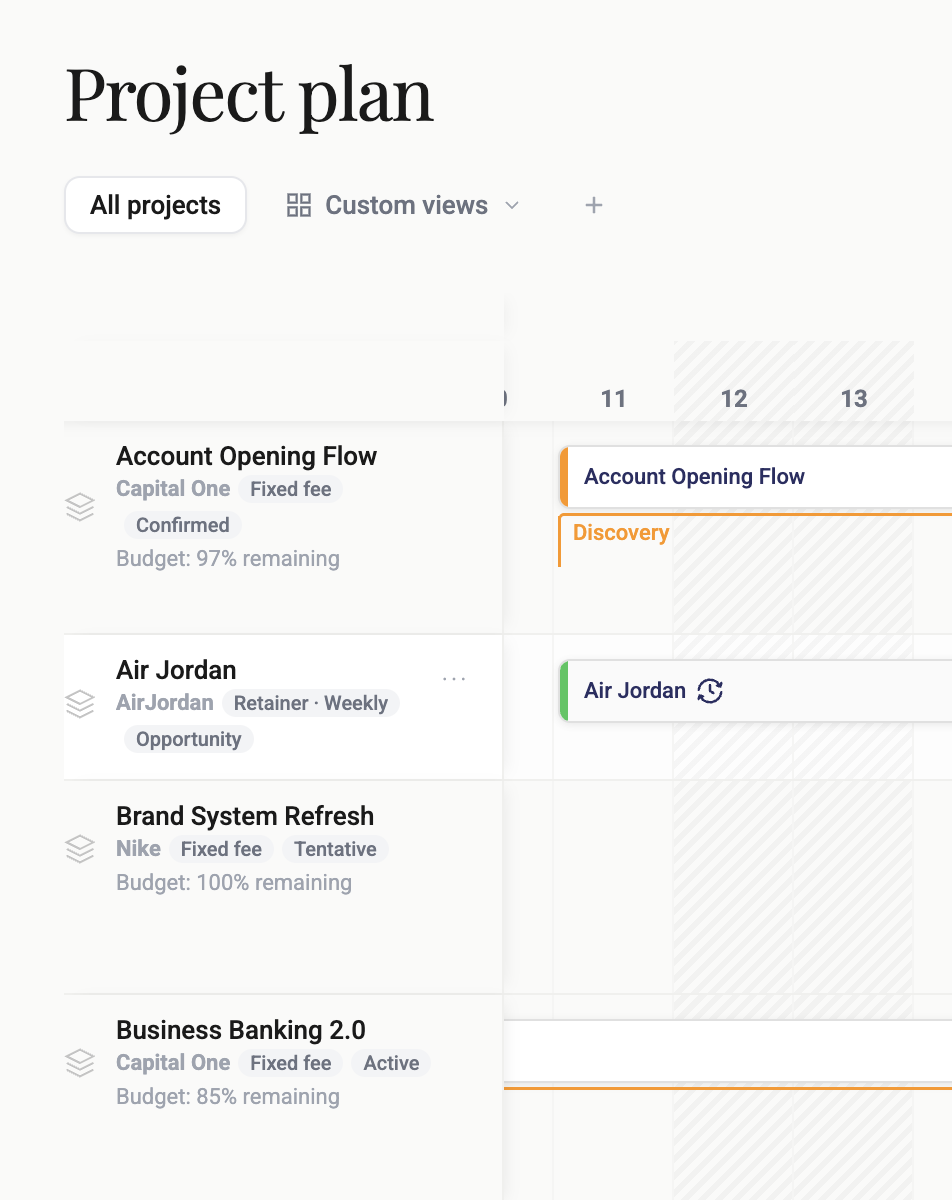The height and width of the screenshot is (1200, 952).
Task: Click the layers icon beside Account Opening Flow
Action: coord(80,508)
